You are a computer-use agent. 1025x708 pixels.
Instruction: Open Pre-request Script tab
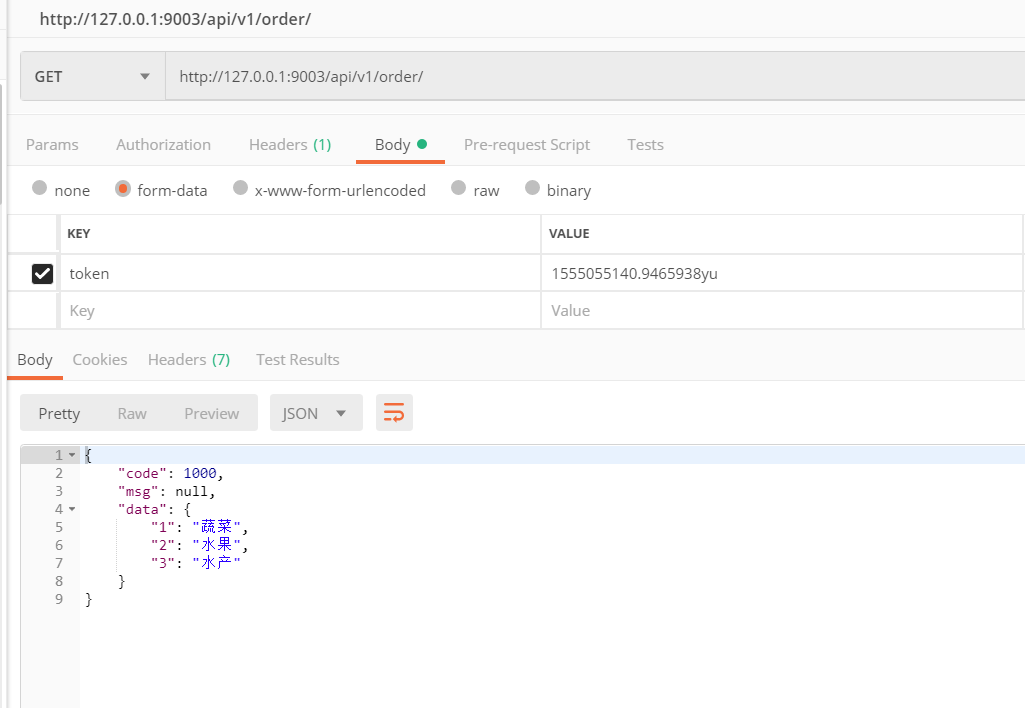pos(527,144)
